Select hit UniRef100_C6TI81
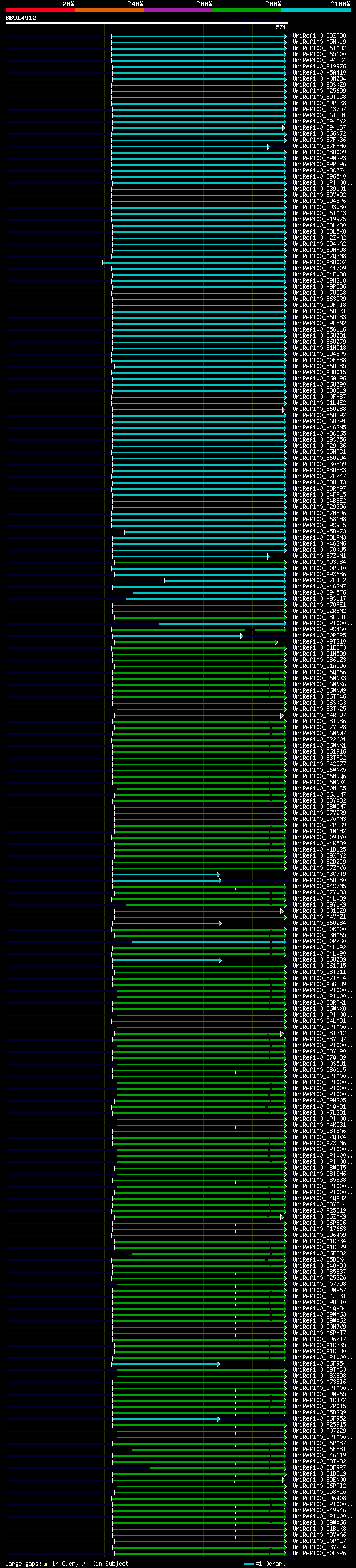Screen dimensions: 356x1568 click(319, 115)
